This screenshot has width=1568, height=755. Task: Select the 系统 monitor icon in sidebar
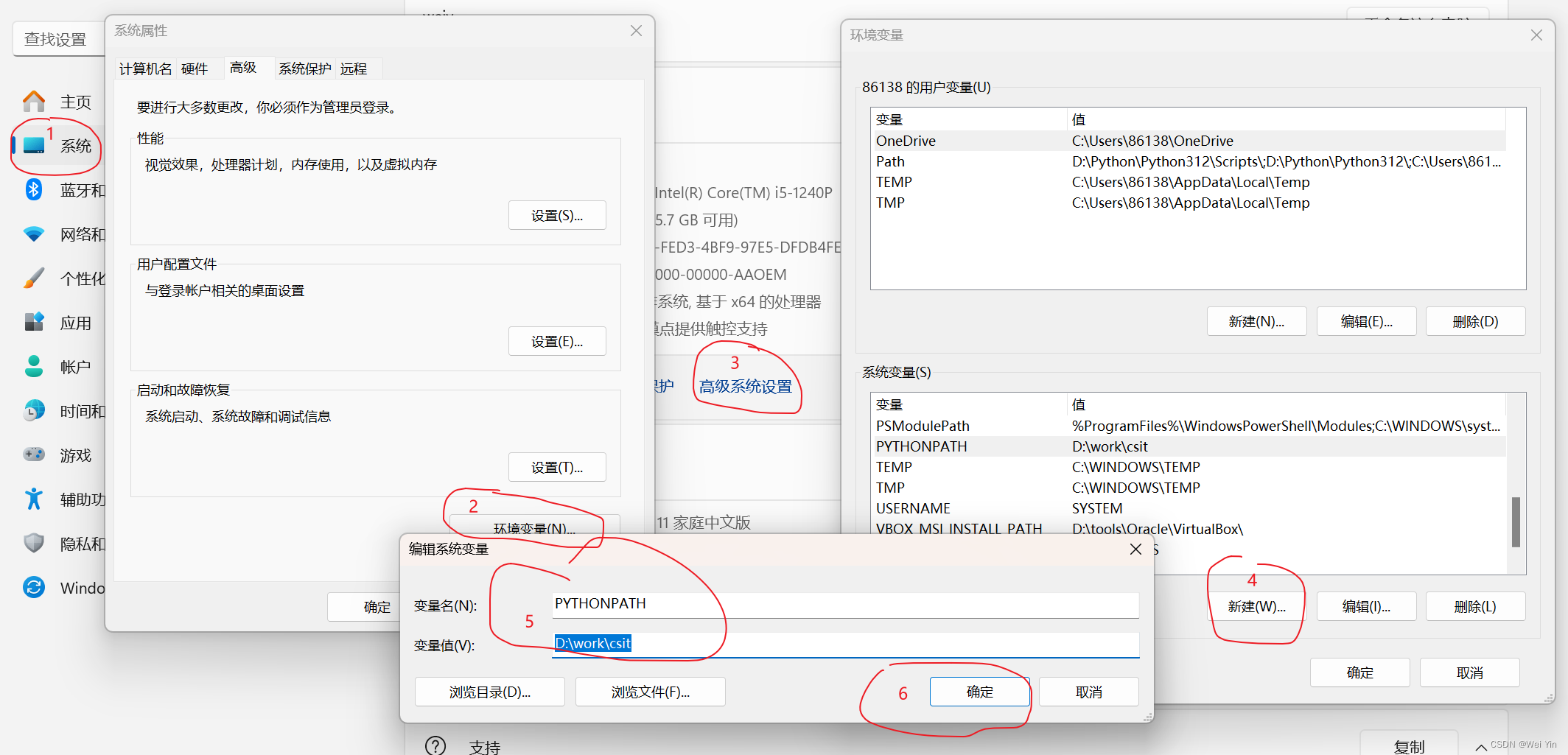tap(34, 145)
